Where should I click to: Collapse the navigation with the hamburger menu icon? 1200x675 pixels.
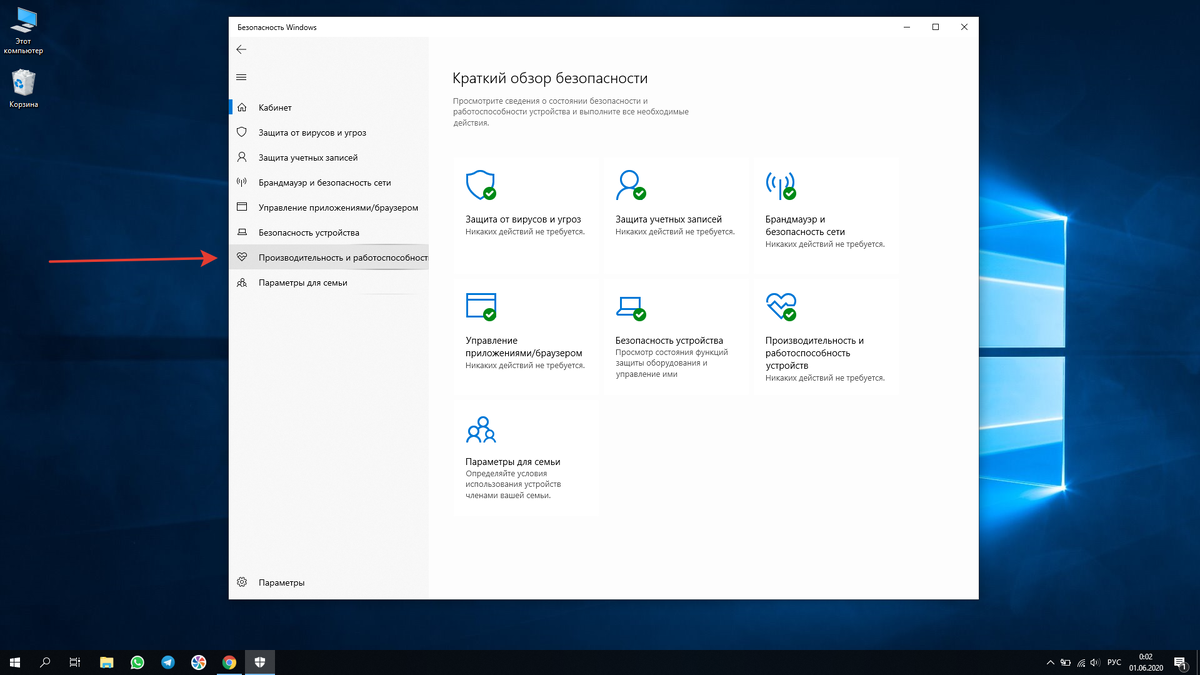pos(241,77)
